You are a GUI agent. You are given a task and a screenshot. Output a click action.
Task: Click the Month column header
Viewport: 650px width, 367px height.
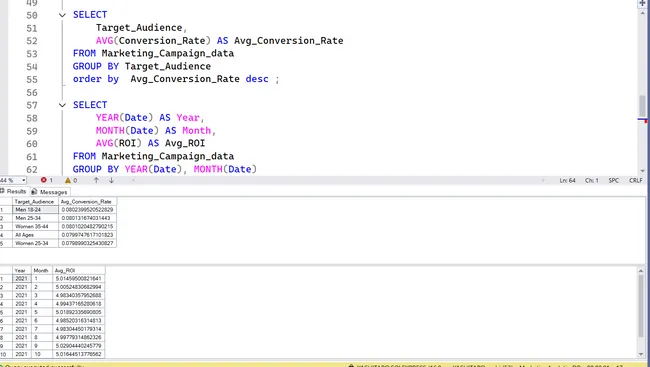coord(41,270)
